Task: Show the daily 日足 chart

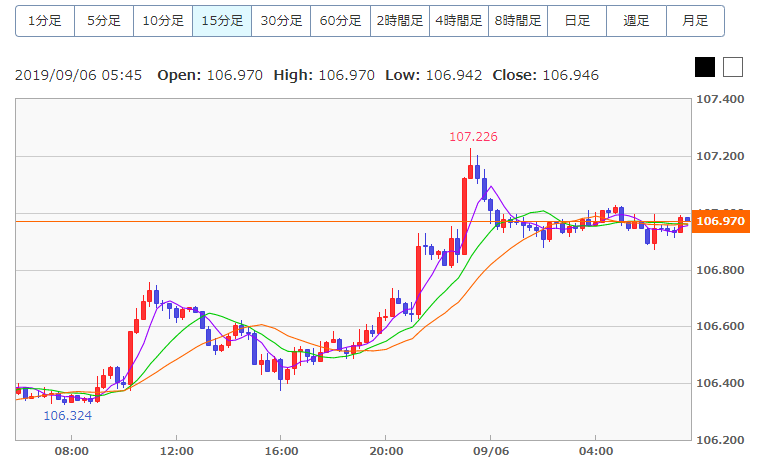Action: pos(577,21)
